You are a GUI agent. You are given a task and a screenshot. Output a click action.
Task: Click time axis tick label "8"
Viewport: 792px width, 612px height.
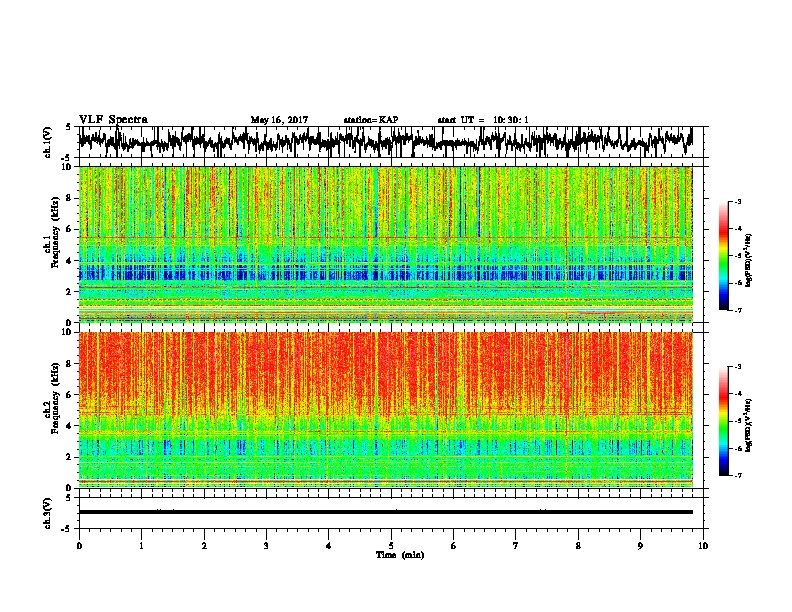point(578,546)
